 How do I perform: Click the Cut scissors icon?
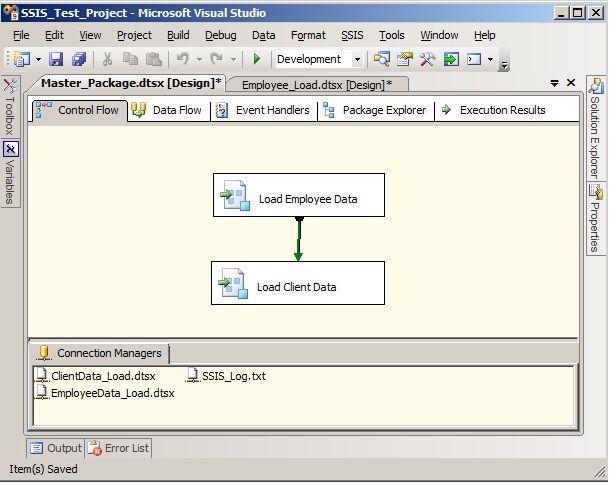point(107,59)
